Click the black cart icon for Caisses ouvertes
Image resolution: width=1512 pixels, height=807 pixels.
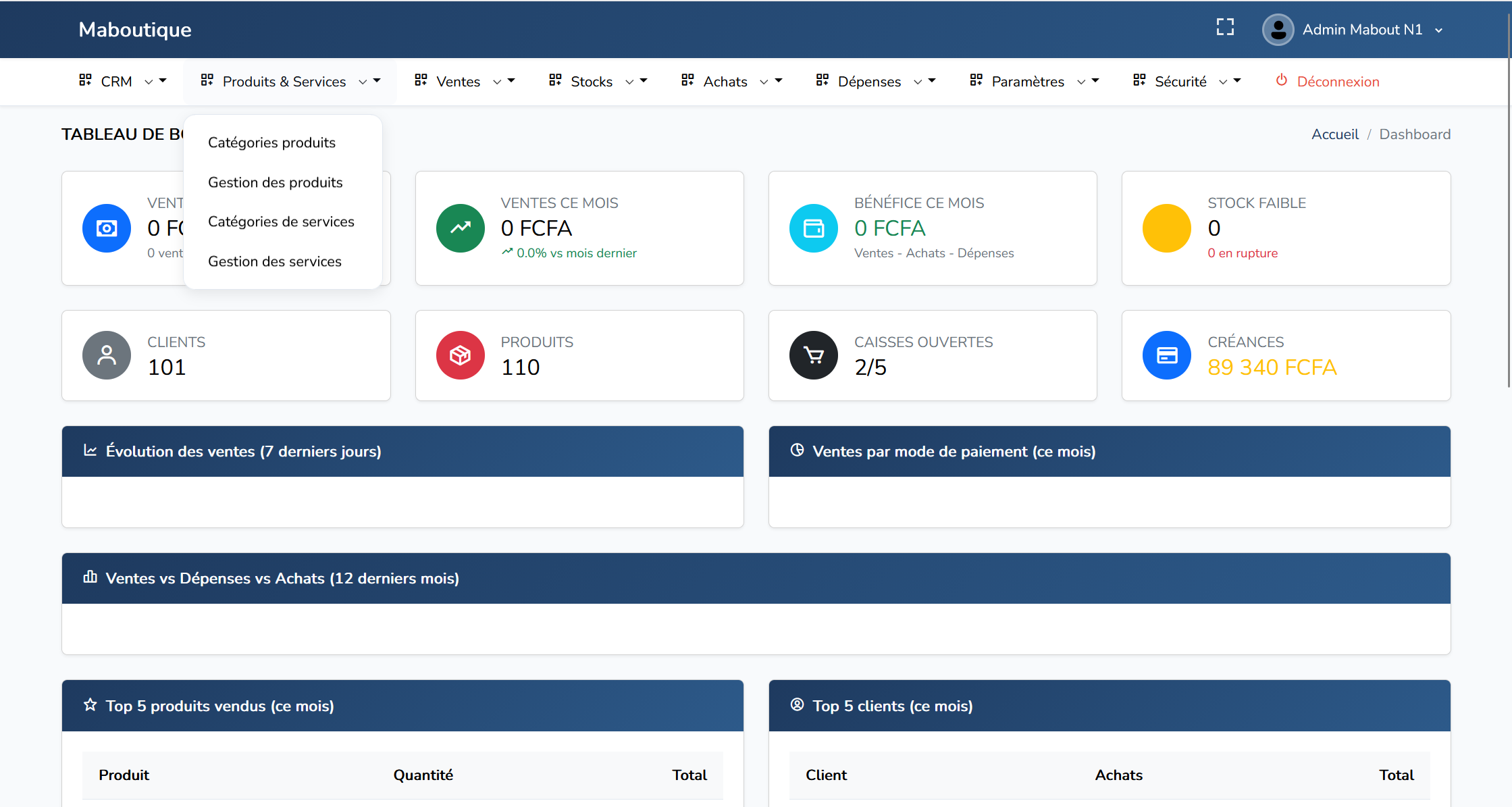pos(814,355)
